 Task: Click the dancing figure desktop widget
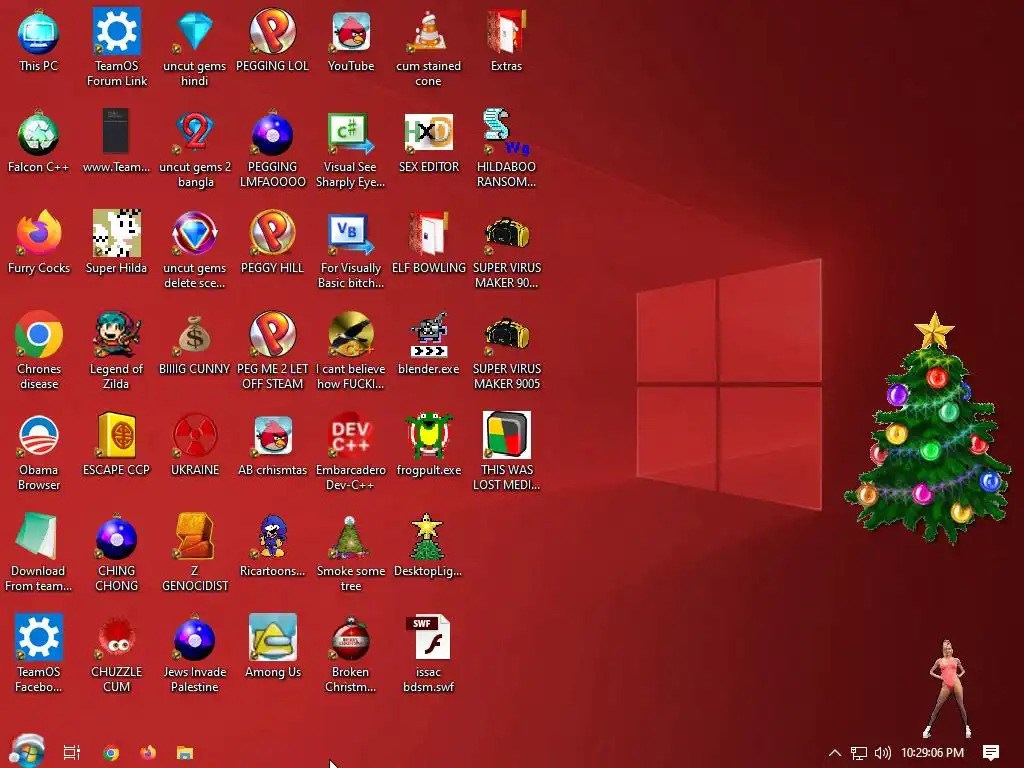tap(947, 688)
